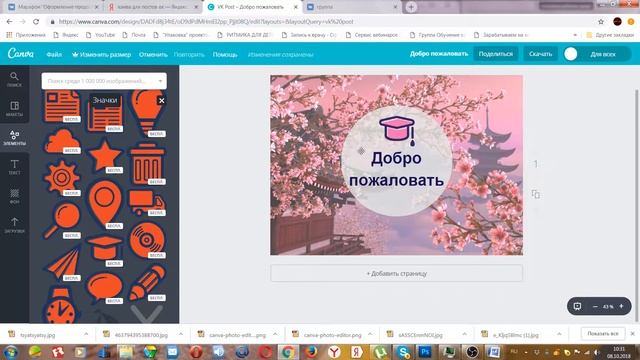Close the Значки icons category

click(162, 100)
